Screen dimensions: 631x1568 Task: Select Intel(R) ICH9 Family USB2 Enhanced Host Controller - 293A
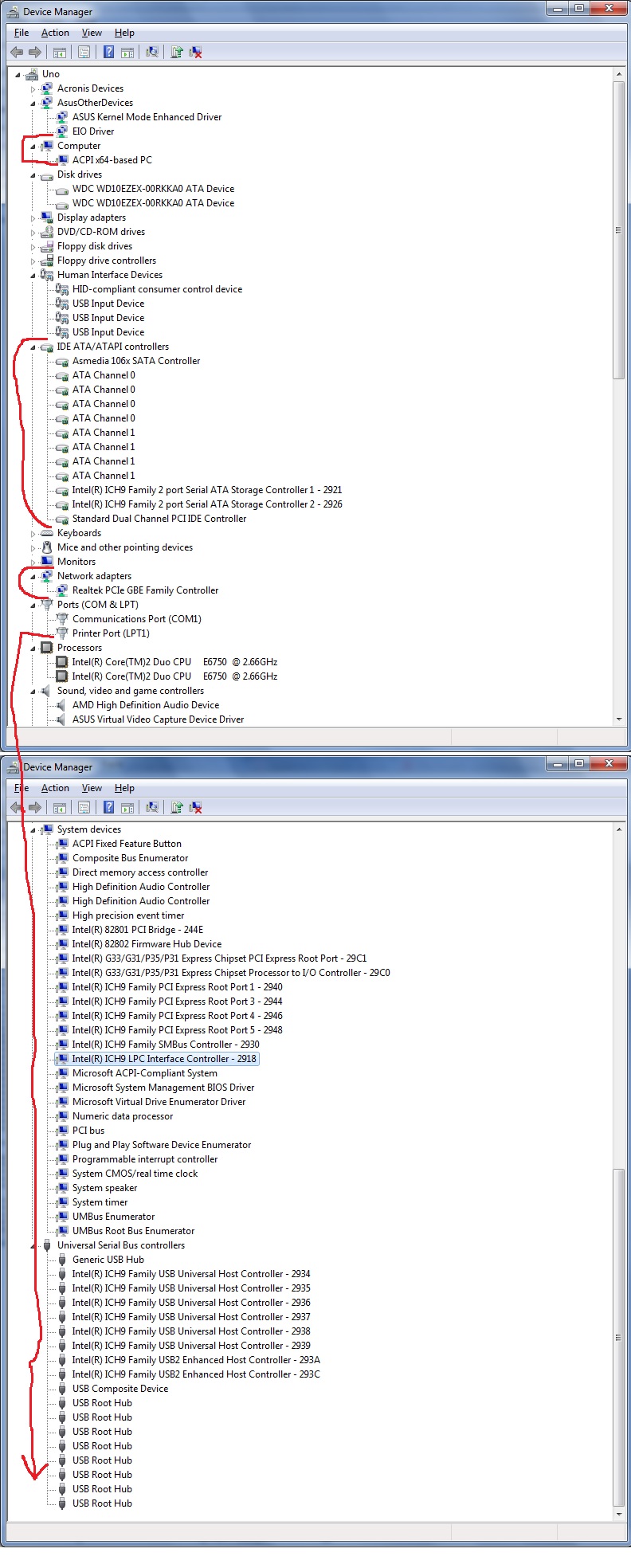(196, 1360)
